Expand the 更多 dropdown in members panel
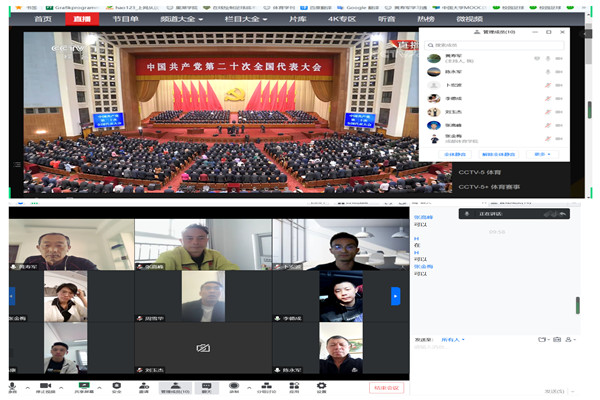This screenshot has height=400, width=600. 541,154
